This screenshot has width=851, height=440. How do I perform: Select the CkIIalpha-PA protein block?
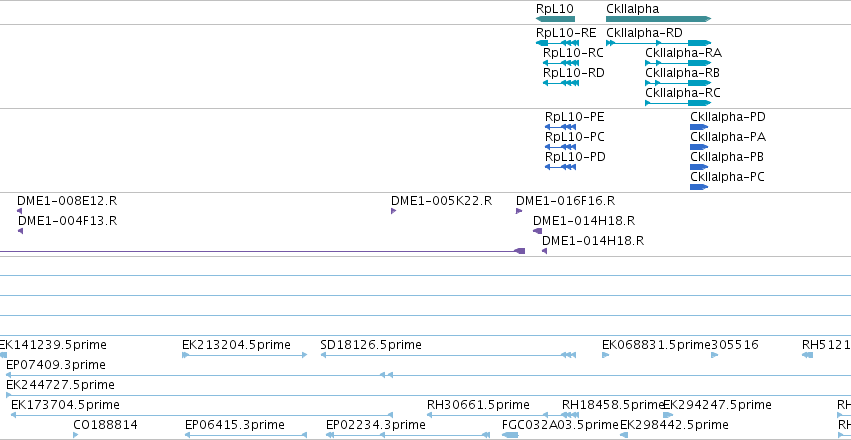699,147
